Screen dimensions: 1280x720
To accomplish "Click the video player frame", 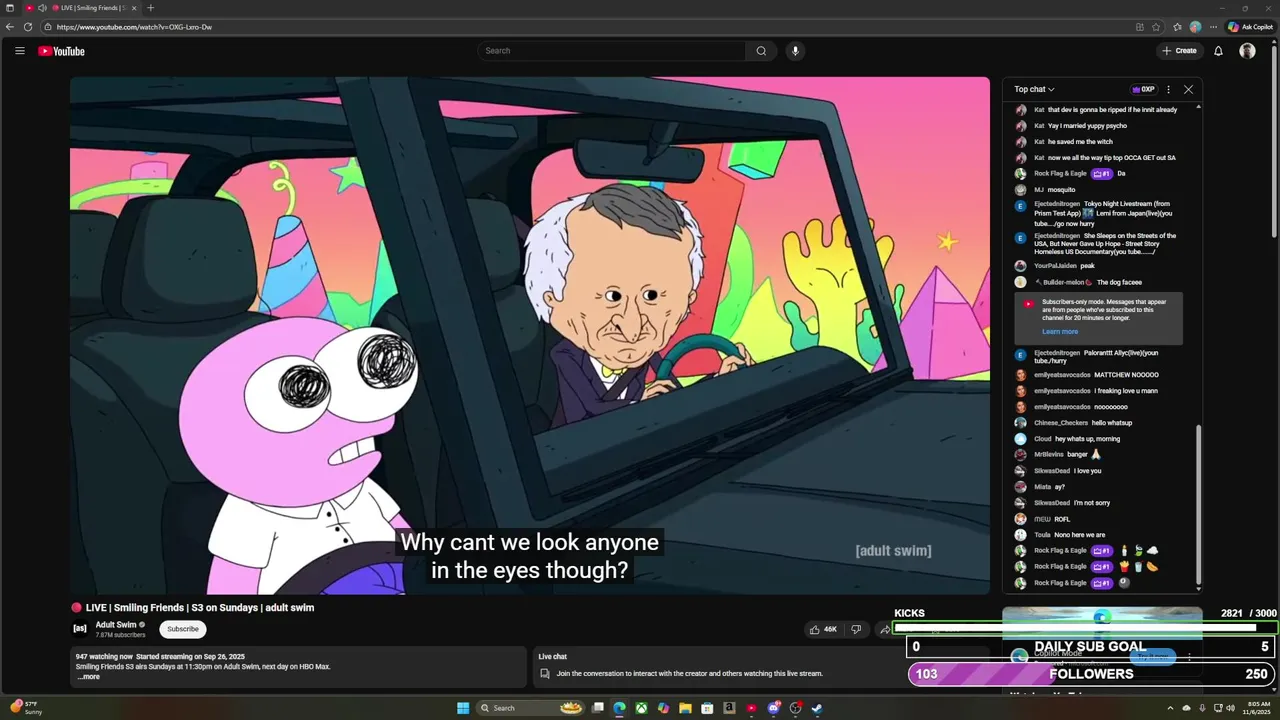I will coord(530,335).
